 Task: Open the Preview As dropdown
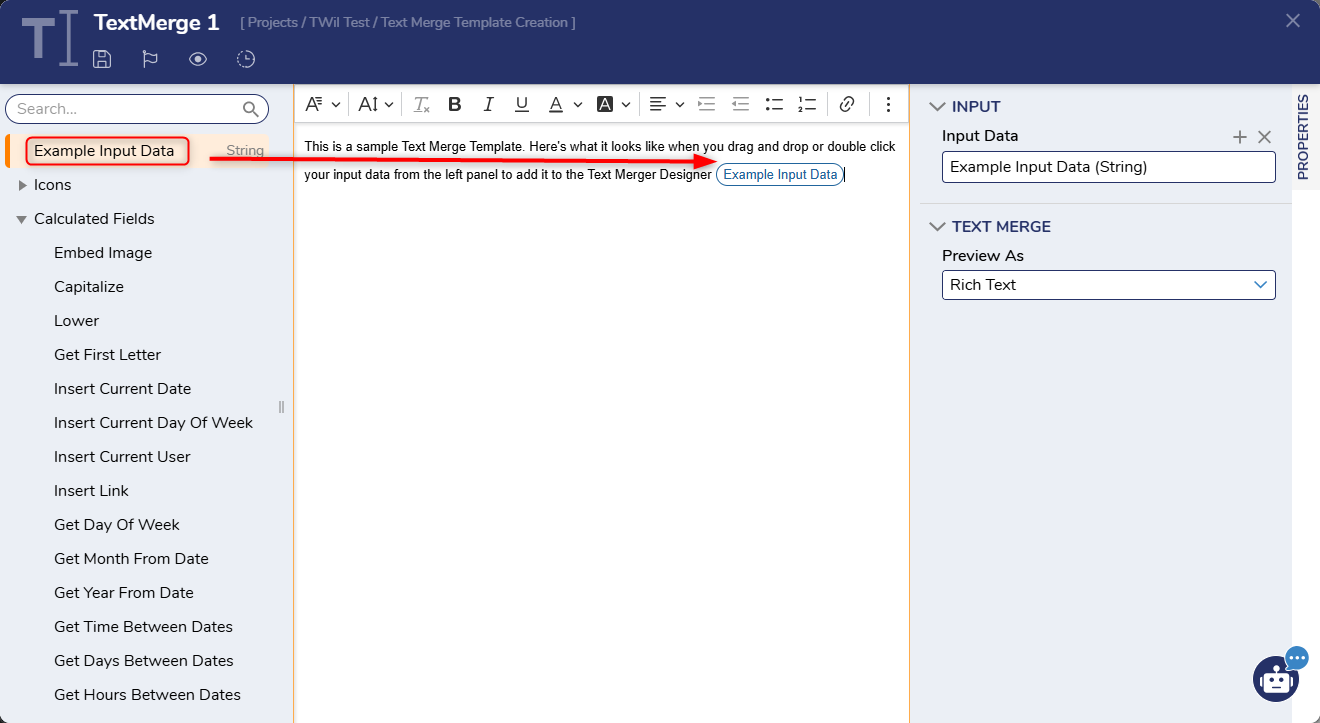coord(1108,285)
